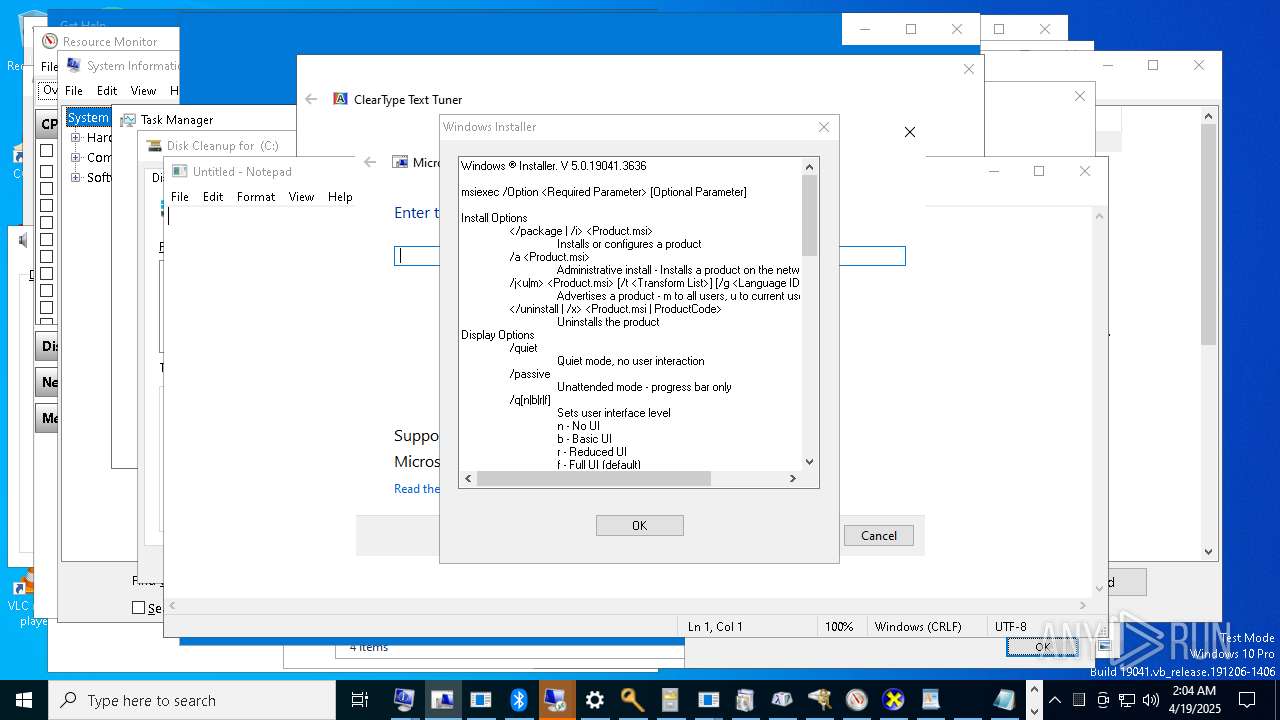This screenshot has height=720, width=1280.
Task: Click the Notepad text editing area
Action: pyautogui.click(x=630, y=400)
